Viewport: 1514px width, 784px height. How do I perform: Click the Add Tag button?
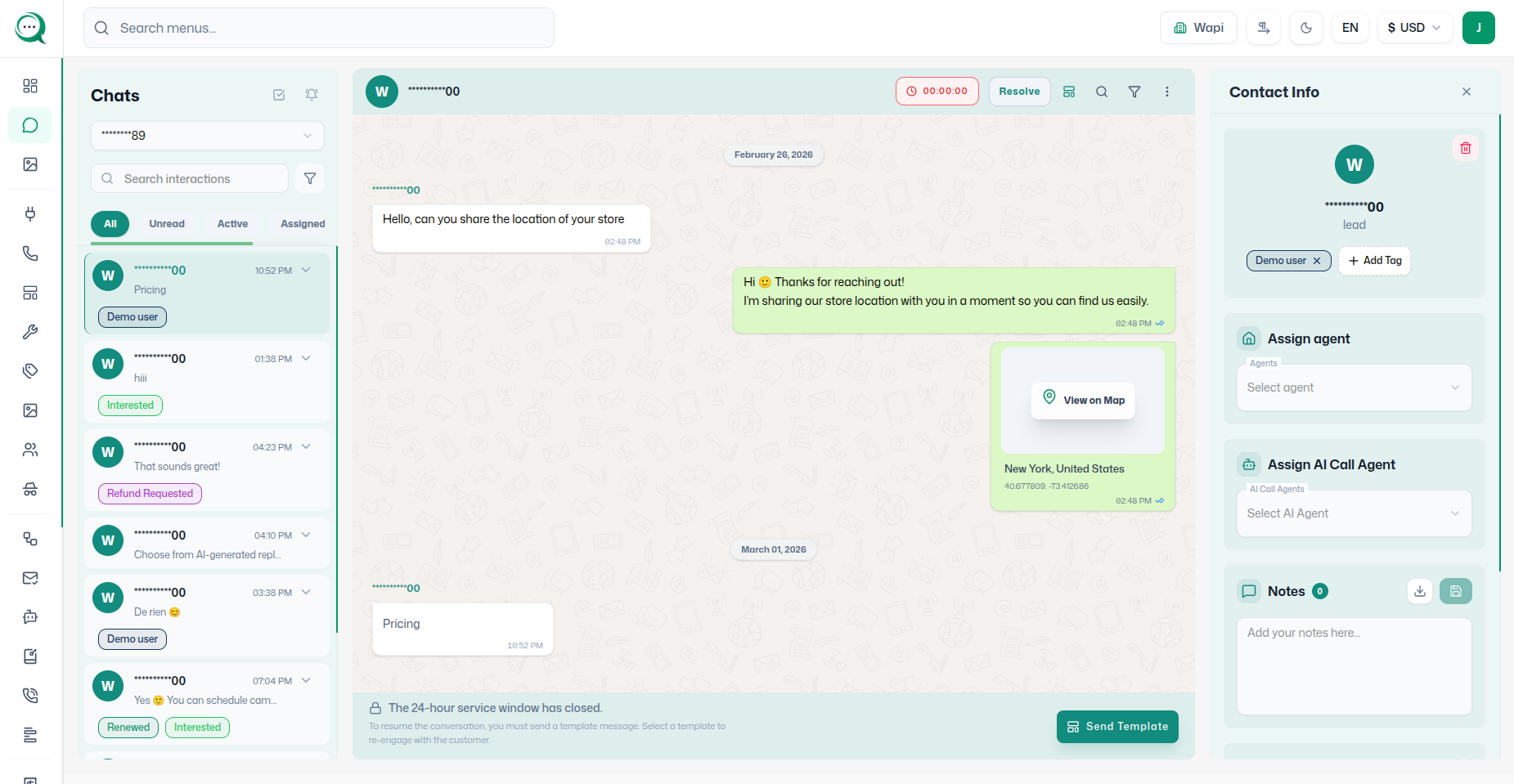[x=1375, y=261]
